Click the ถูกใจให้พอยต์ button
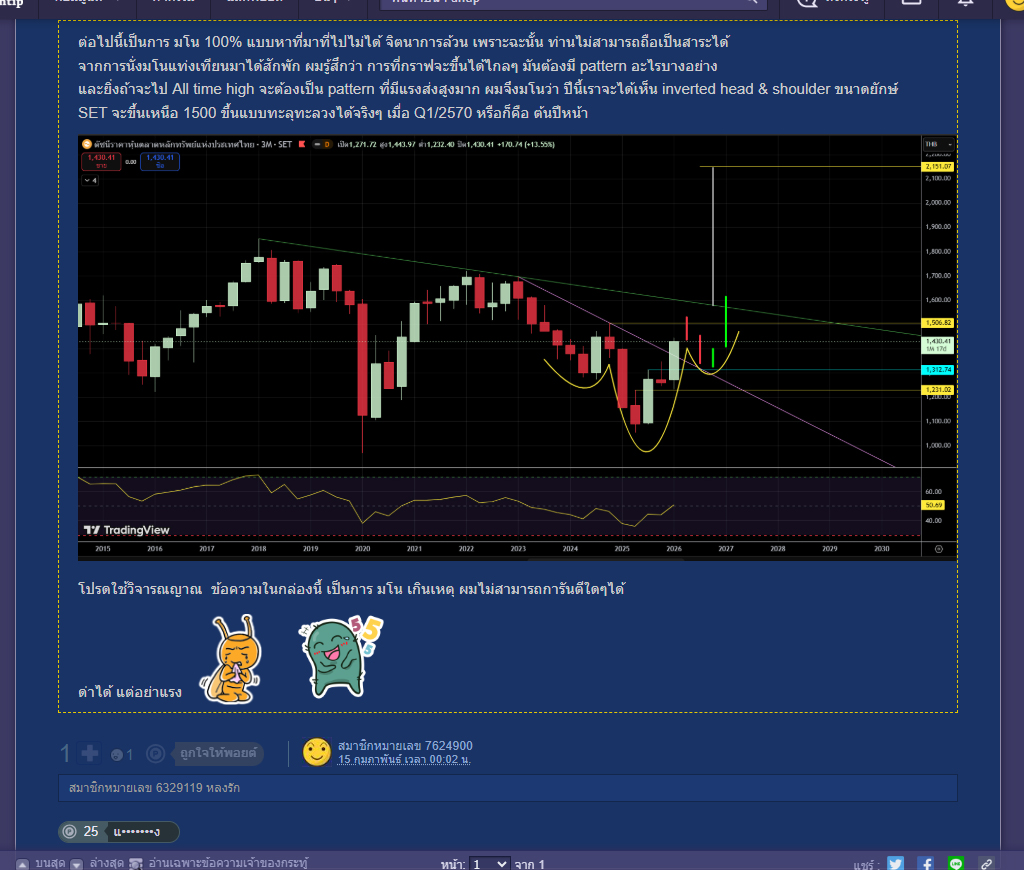 point(219,753)
